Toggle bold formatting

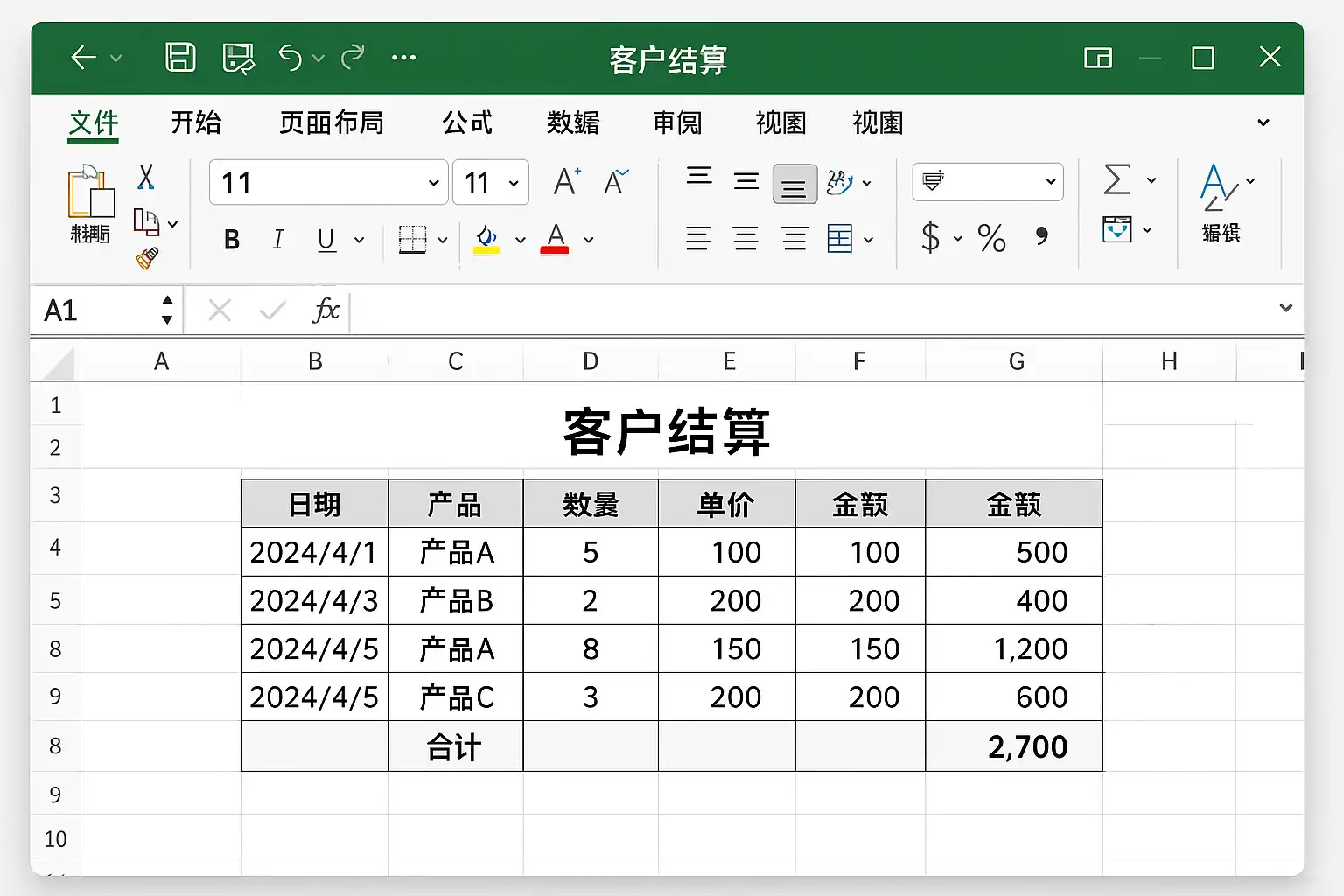[232, 239]
